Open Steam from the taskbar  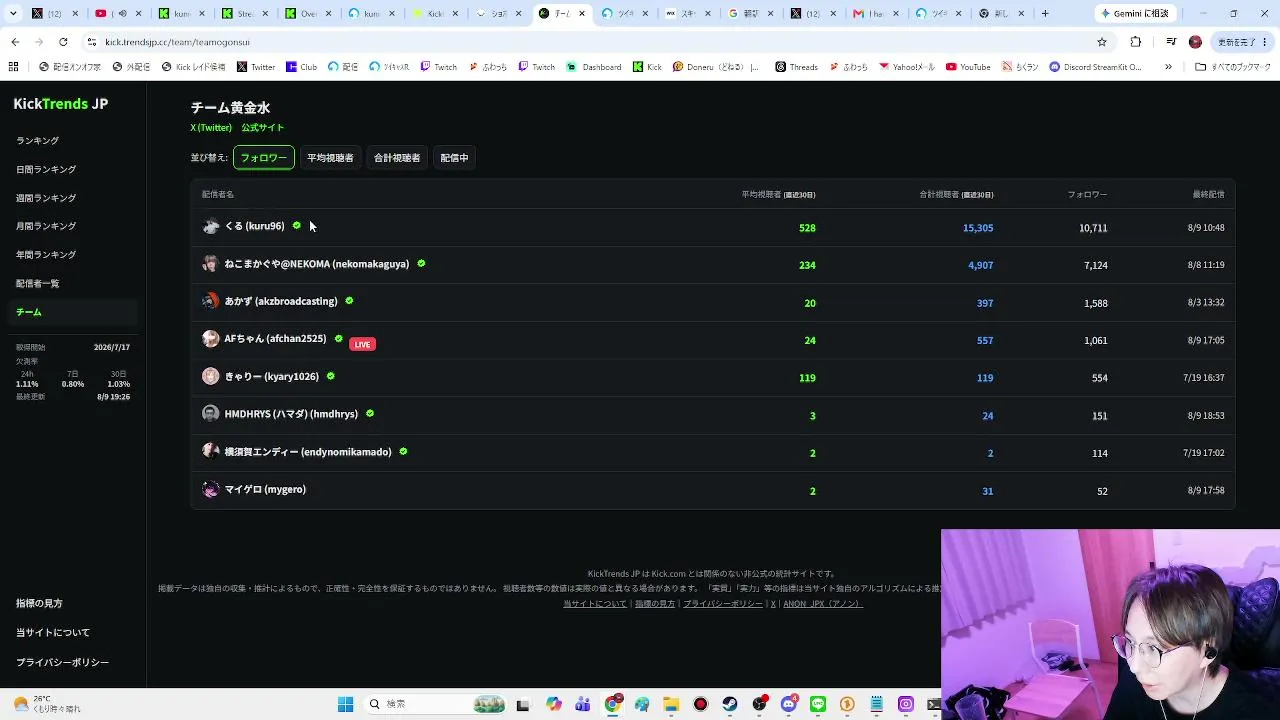pos(730,704)
